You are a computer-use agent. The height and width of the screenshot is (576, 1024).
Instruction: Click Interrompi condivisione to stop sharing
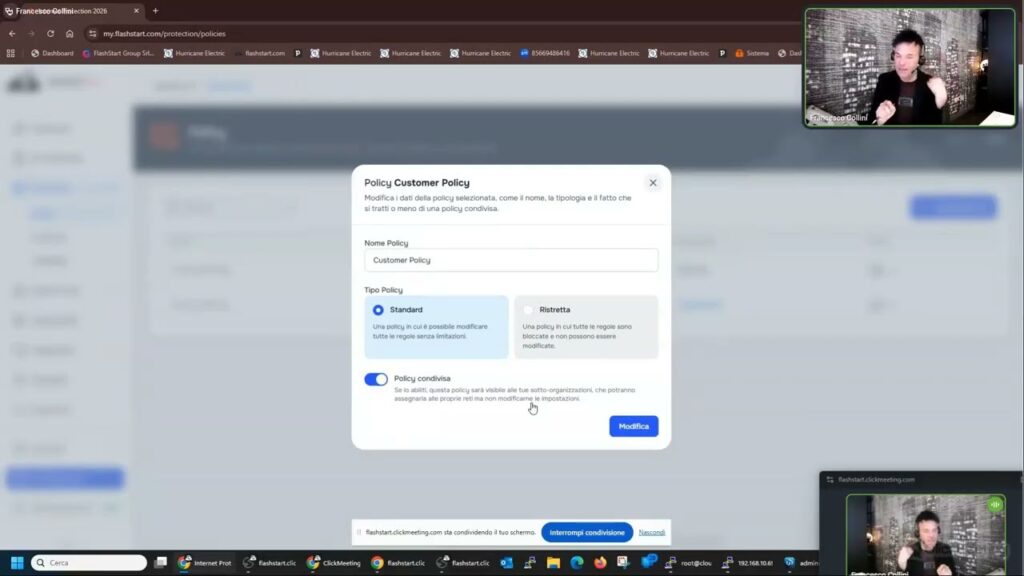tap(586, 532)
